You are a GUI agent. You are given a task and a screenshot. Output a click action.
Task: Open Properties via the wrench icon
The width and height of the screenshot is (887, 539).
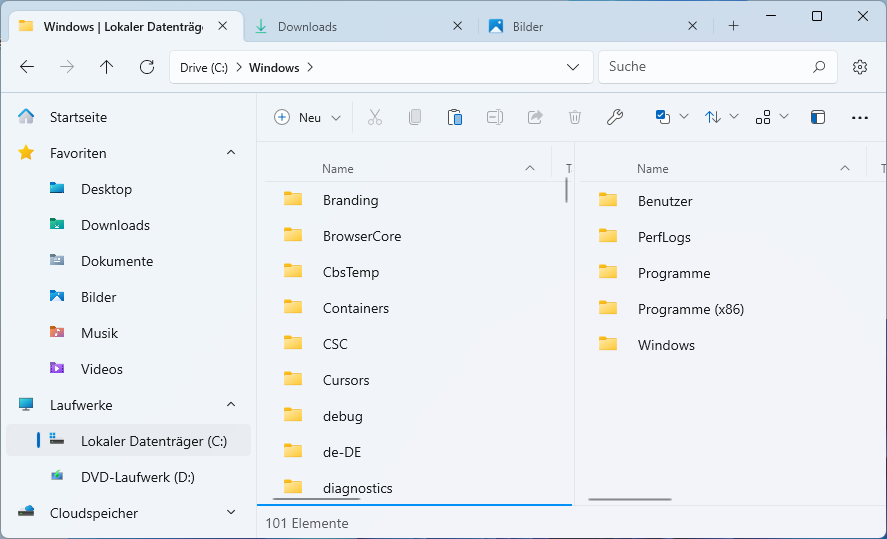point(615,117)
